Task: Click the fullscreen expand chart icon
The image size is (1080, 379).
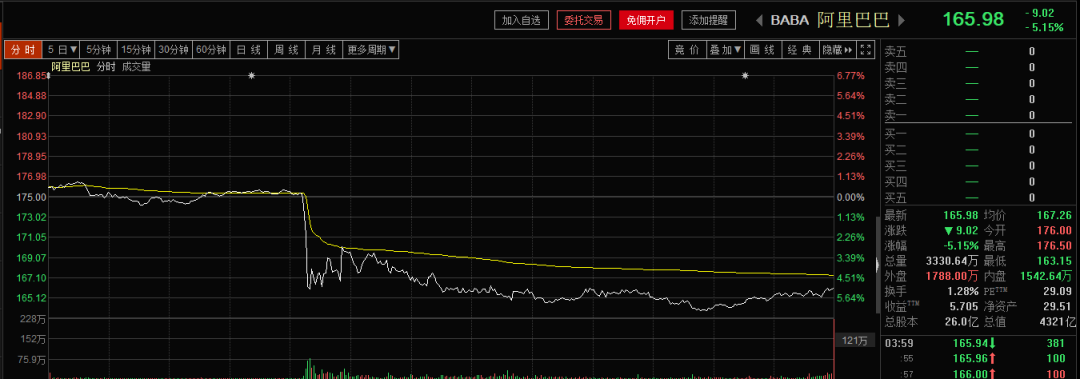Action: (x=866, y=50)
